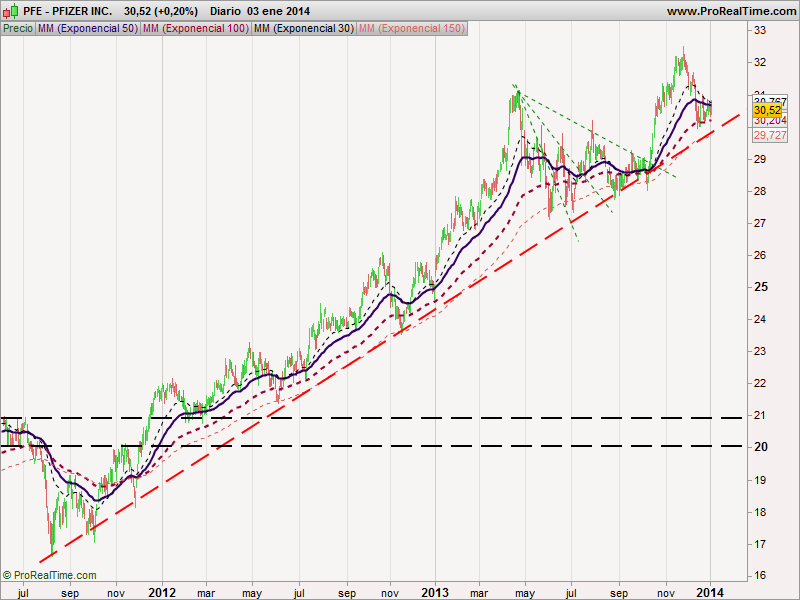Select the "MM (Exponencial 100)" legend label
This screenshot has width=800, height=600.
tap(196, 29)
